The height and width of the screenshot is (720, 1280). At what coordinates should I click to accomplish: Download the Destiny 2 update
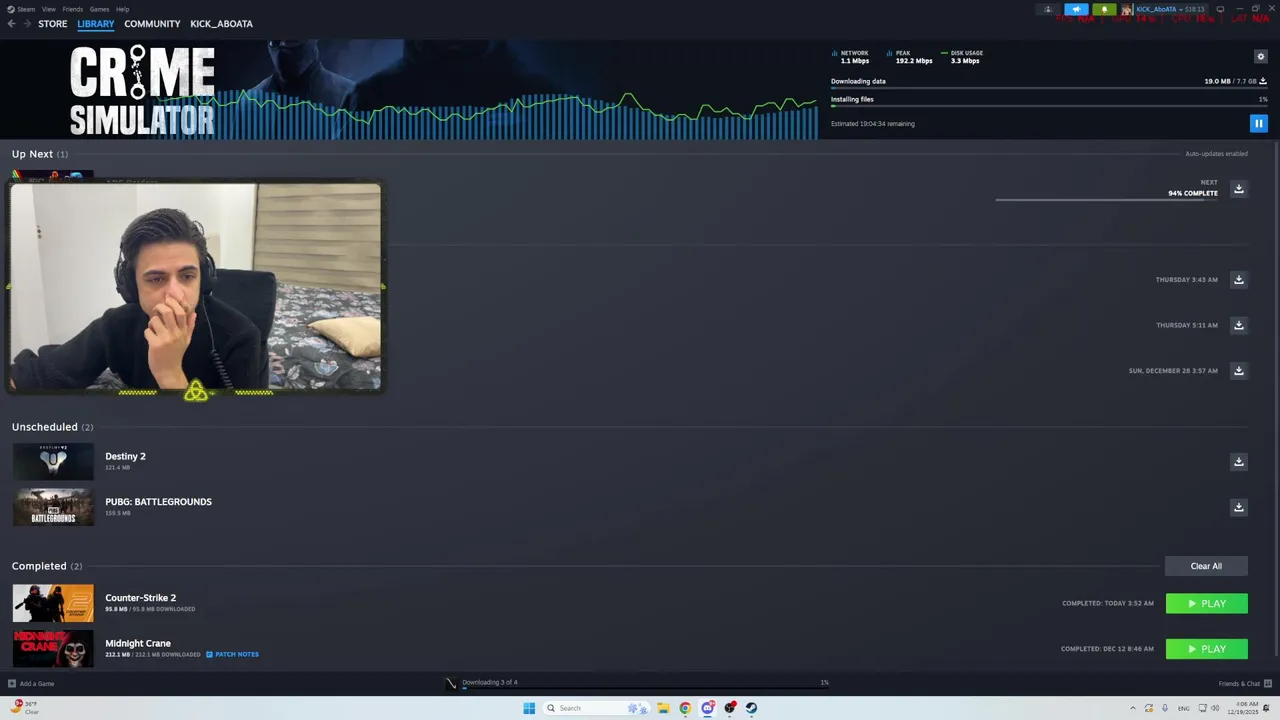coord(1238,462)
